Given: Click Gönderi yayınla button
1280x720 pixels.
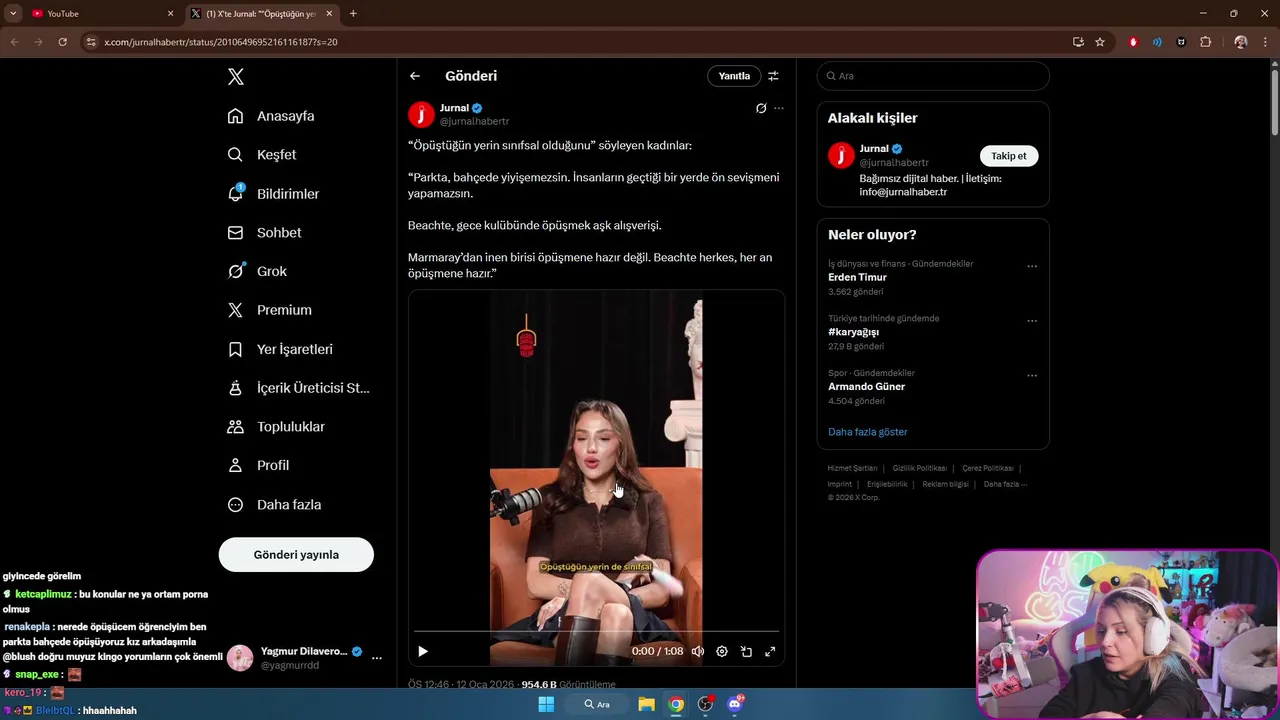Looking at the screenshot, I should pyautogui.click(x=296, y=555).
